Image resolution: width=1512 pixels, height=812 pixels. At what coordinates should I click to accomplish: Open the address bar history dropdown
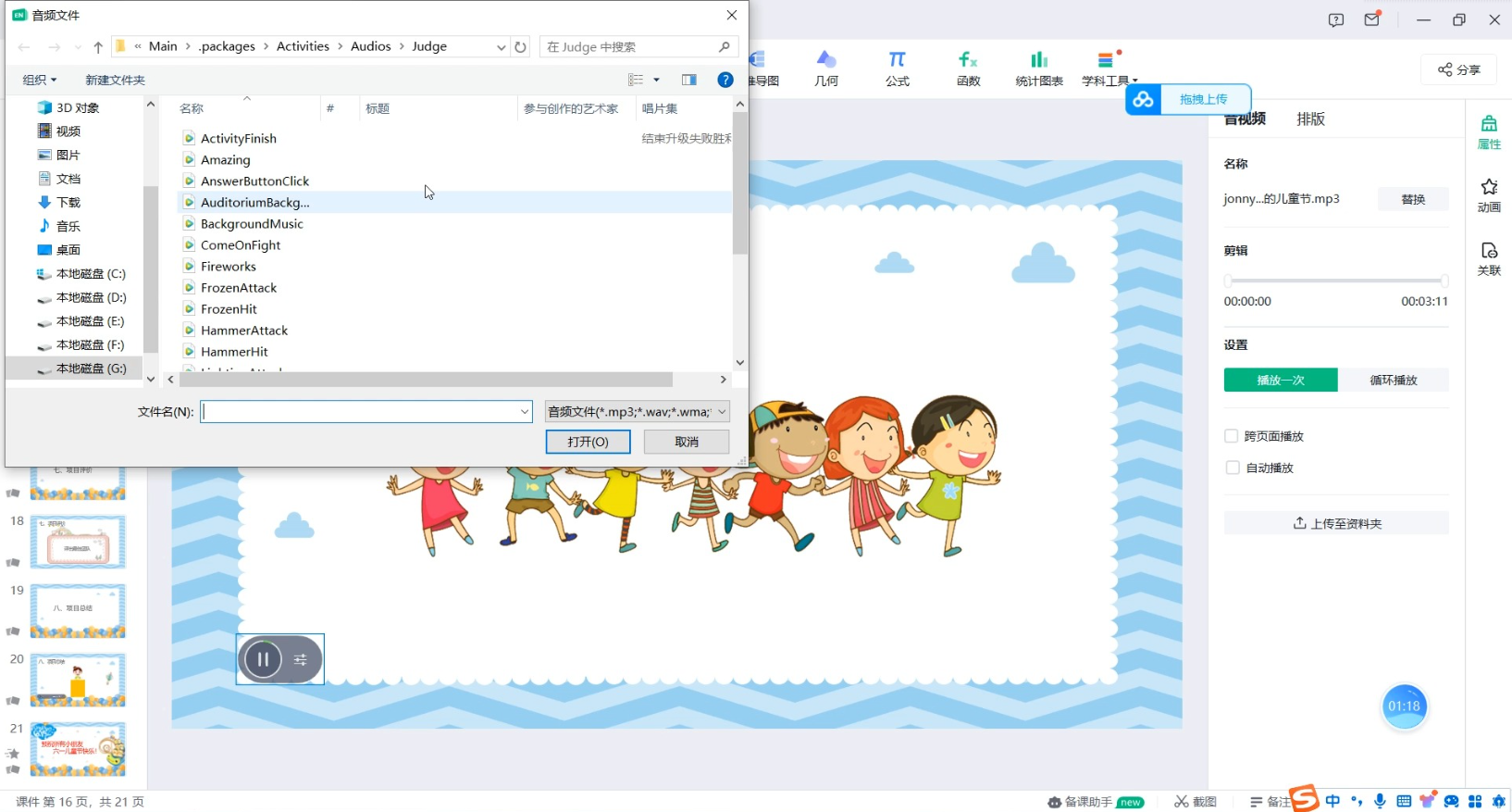(501, 47)
